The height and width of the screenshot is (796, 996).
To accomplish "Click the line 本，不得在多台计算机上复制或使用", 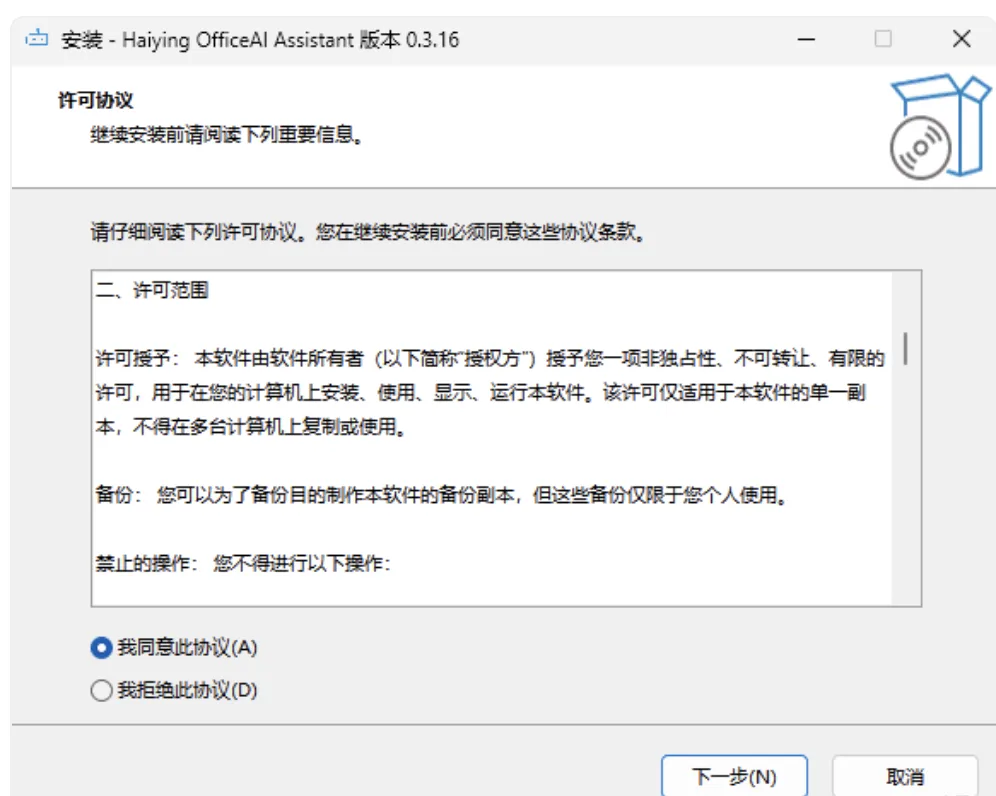I will 251,426.
